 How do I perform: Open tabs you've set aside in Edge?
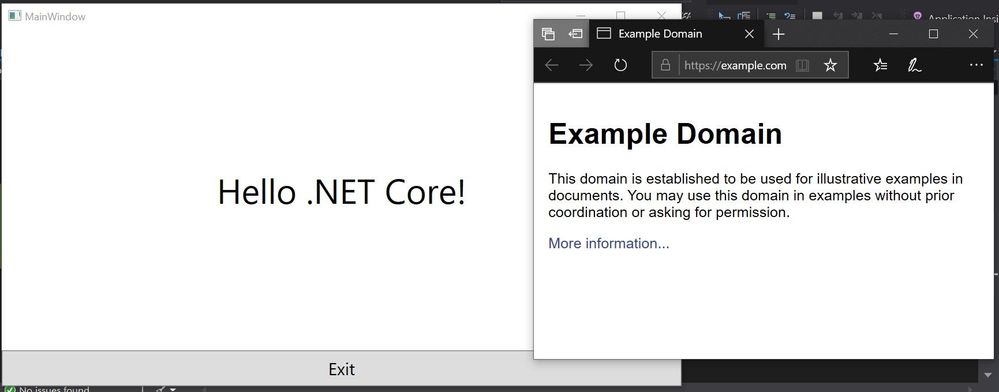point(548,34)
